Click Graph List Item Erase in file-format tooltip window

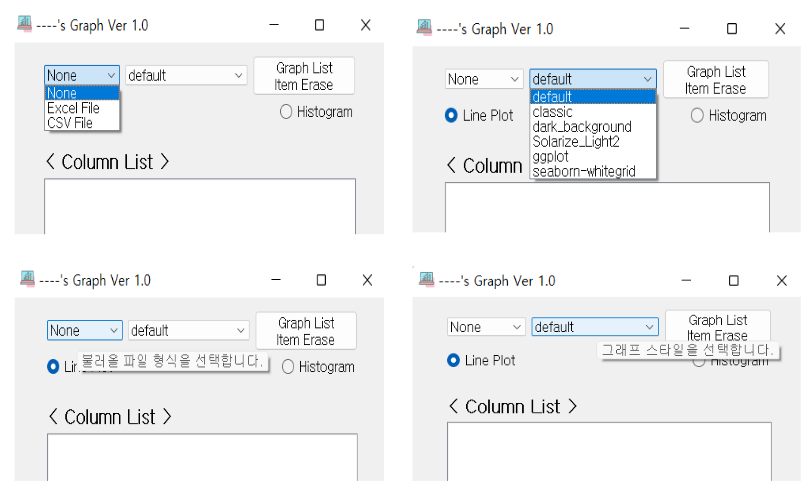point(306,331)
